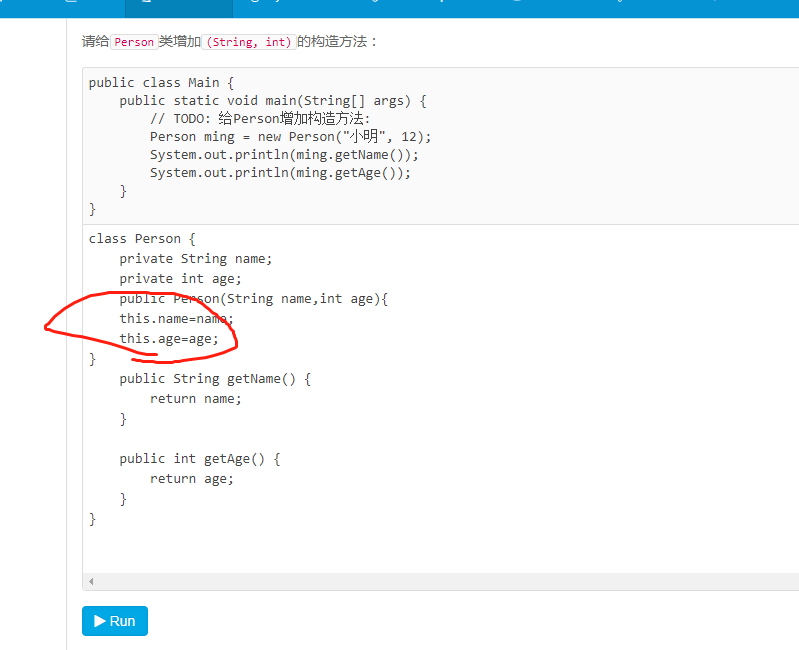Click the 'this.age=age;' line
The width and height of the screenshot is (799, 650).
(169, 339)
